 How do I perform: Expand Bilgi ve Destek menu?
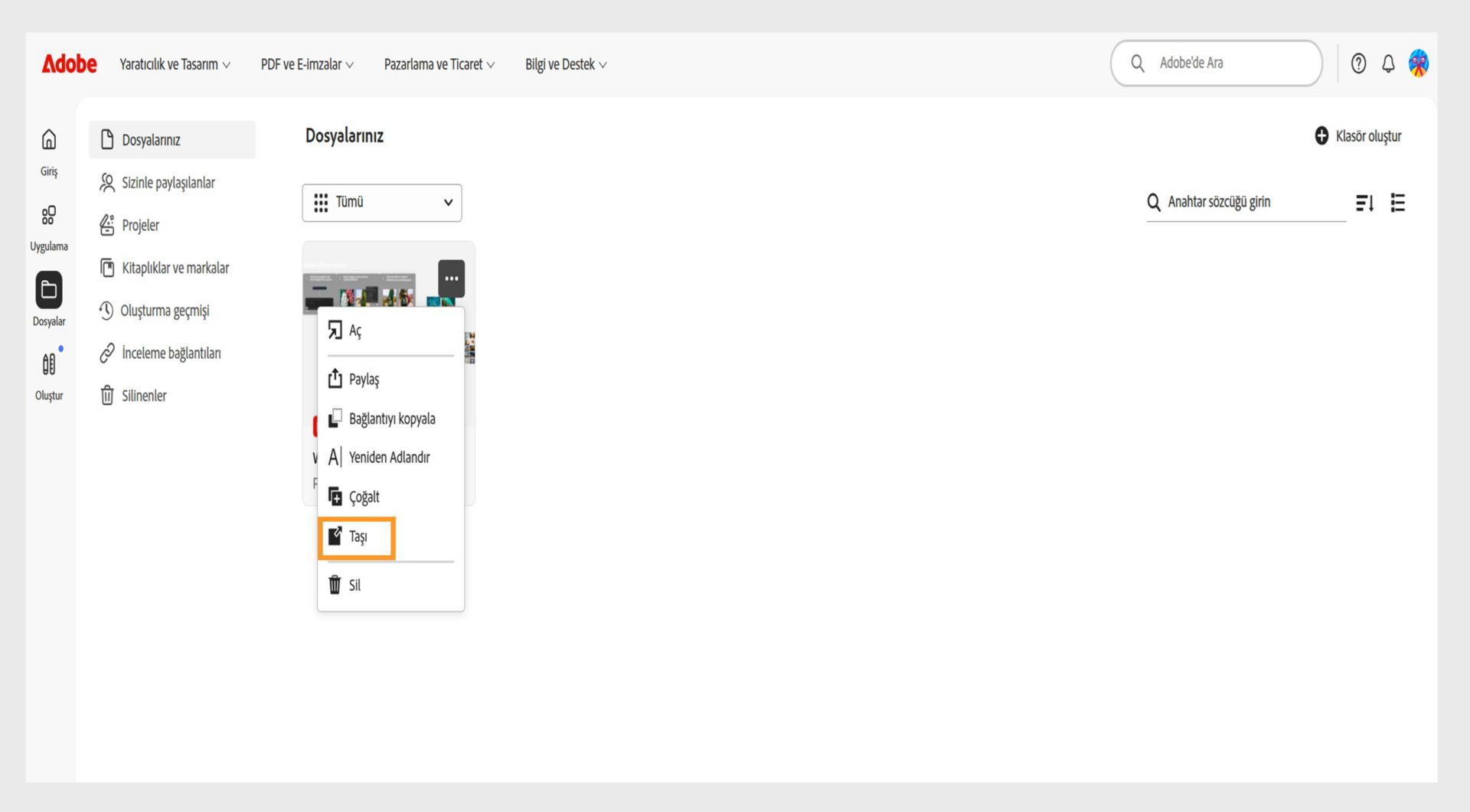coord(566,64)
